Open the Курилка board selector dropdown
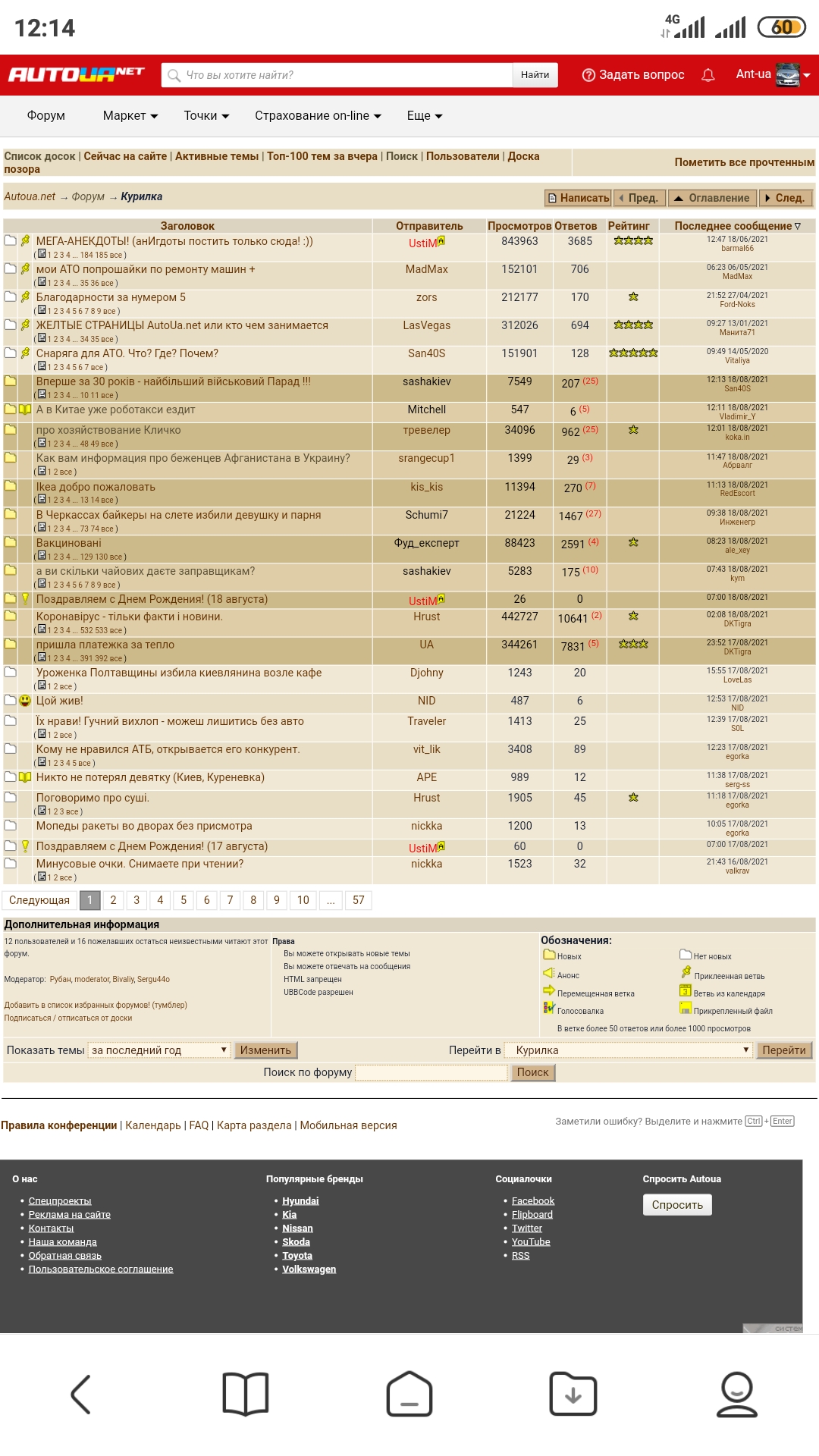Screen dimensions: 819x1456 (628, 1050)
